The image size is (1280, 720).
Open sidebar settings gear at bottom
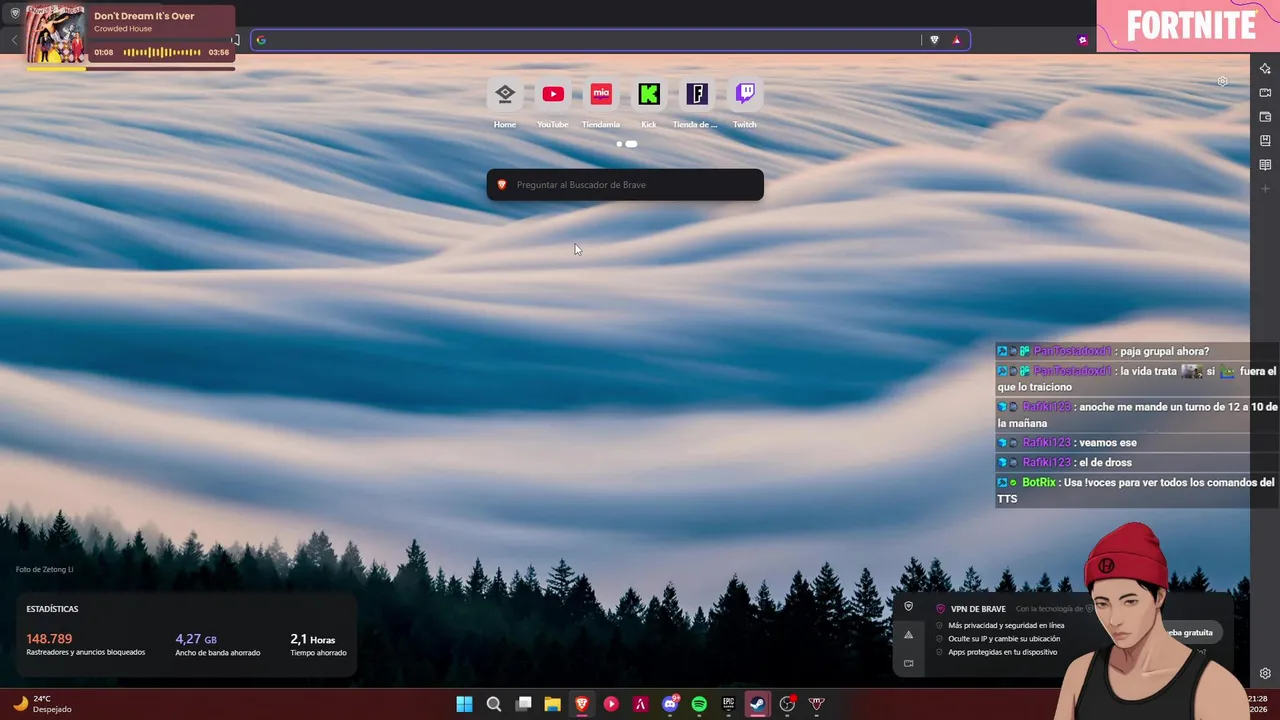[x=1265, y=674]
